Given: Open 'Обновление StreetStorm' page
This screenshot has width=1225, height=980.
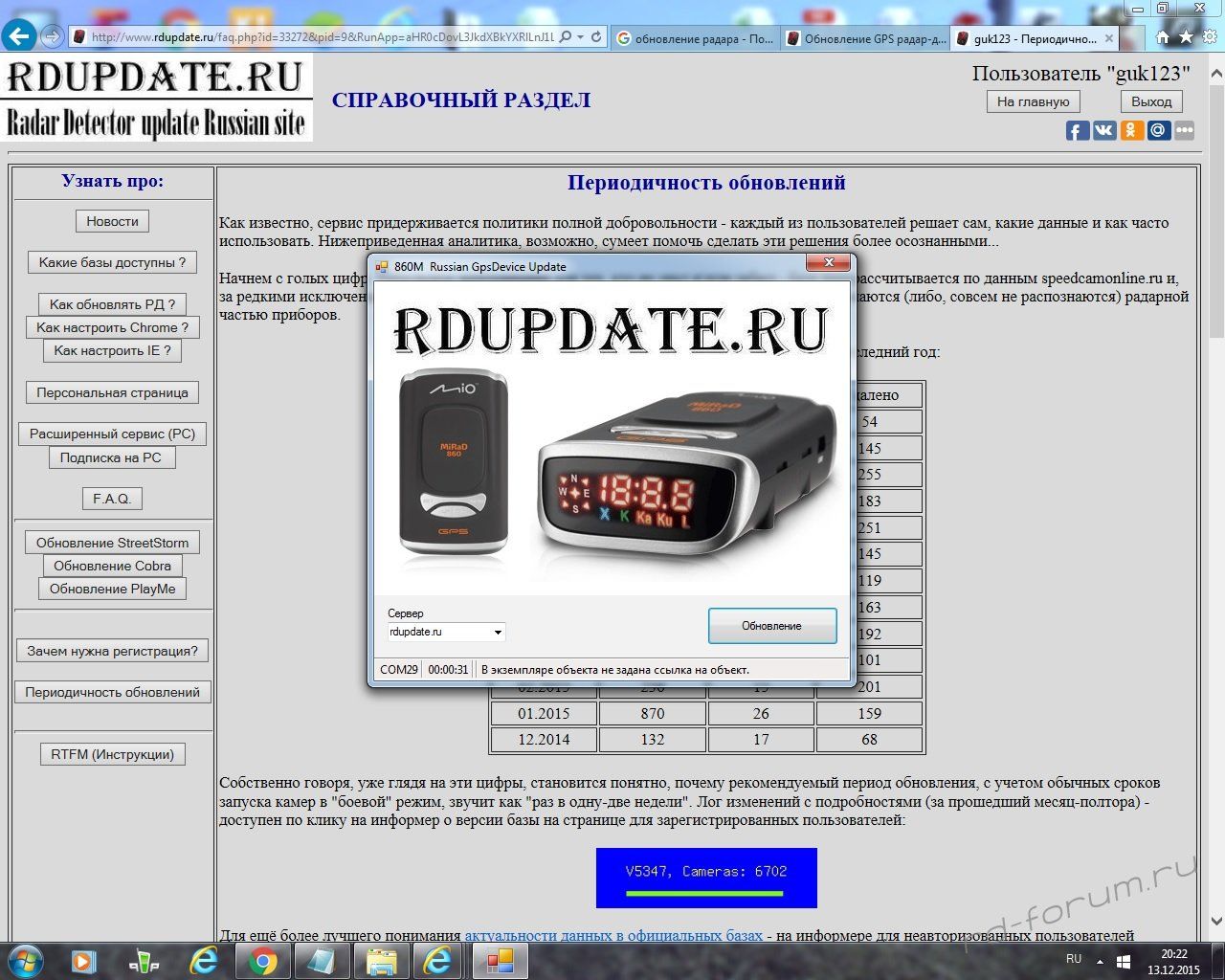Looking at the screenshot, I should pos(112,543).
